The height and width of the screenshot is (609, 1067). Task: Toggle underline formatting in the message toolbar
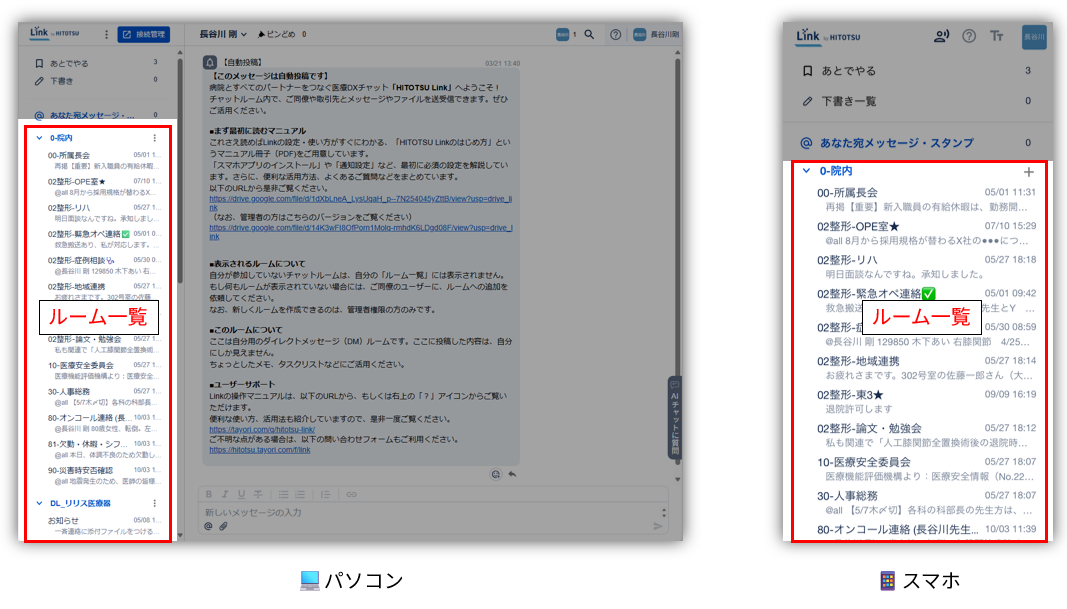tap(241, 494)
